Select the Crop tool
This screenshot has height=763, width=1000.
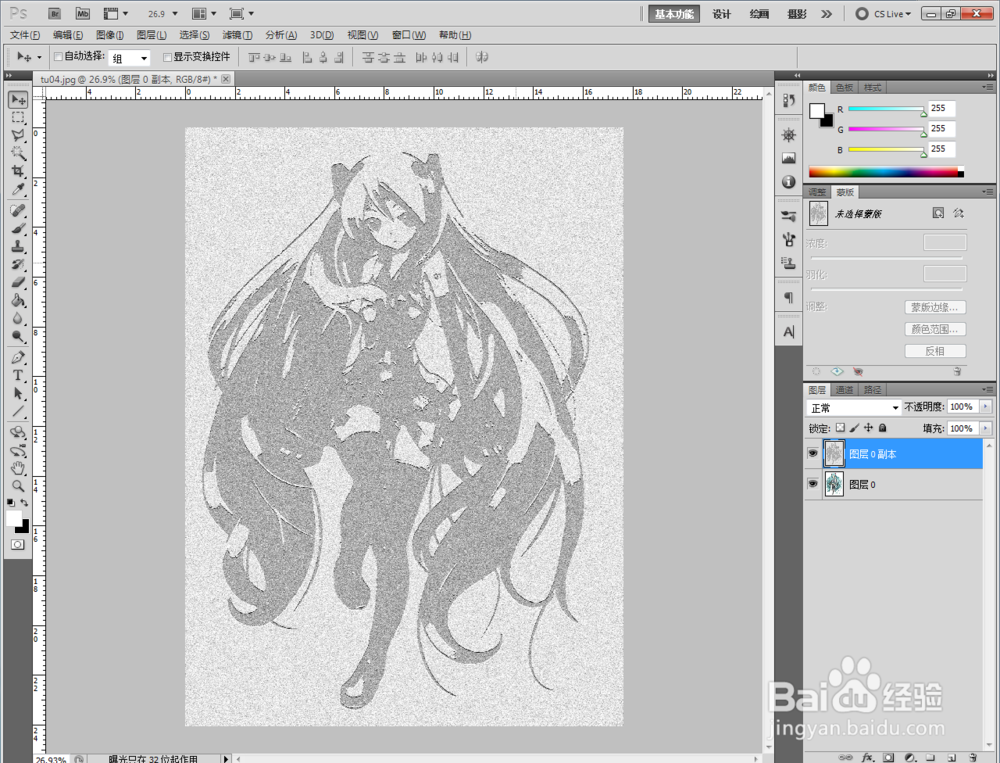click(18, 171)
